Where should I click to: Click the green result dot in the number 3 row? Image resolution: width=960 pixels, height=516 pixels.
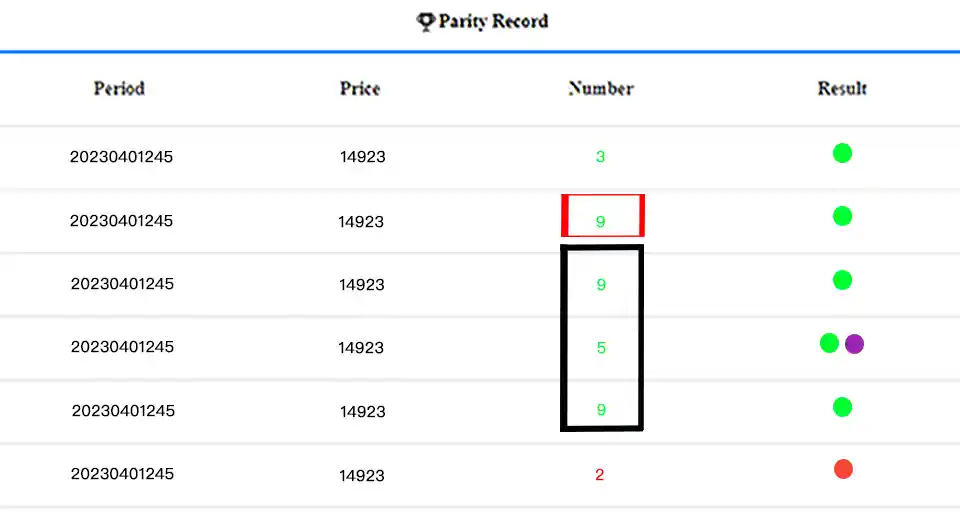point(842,153)
